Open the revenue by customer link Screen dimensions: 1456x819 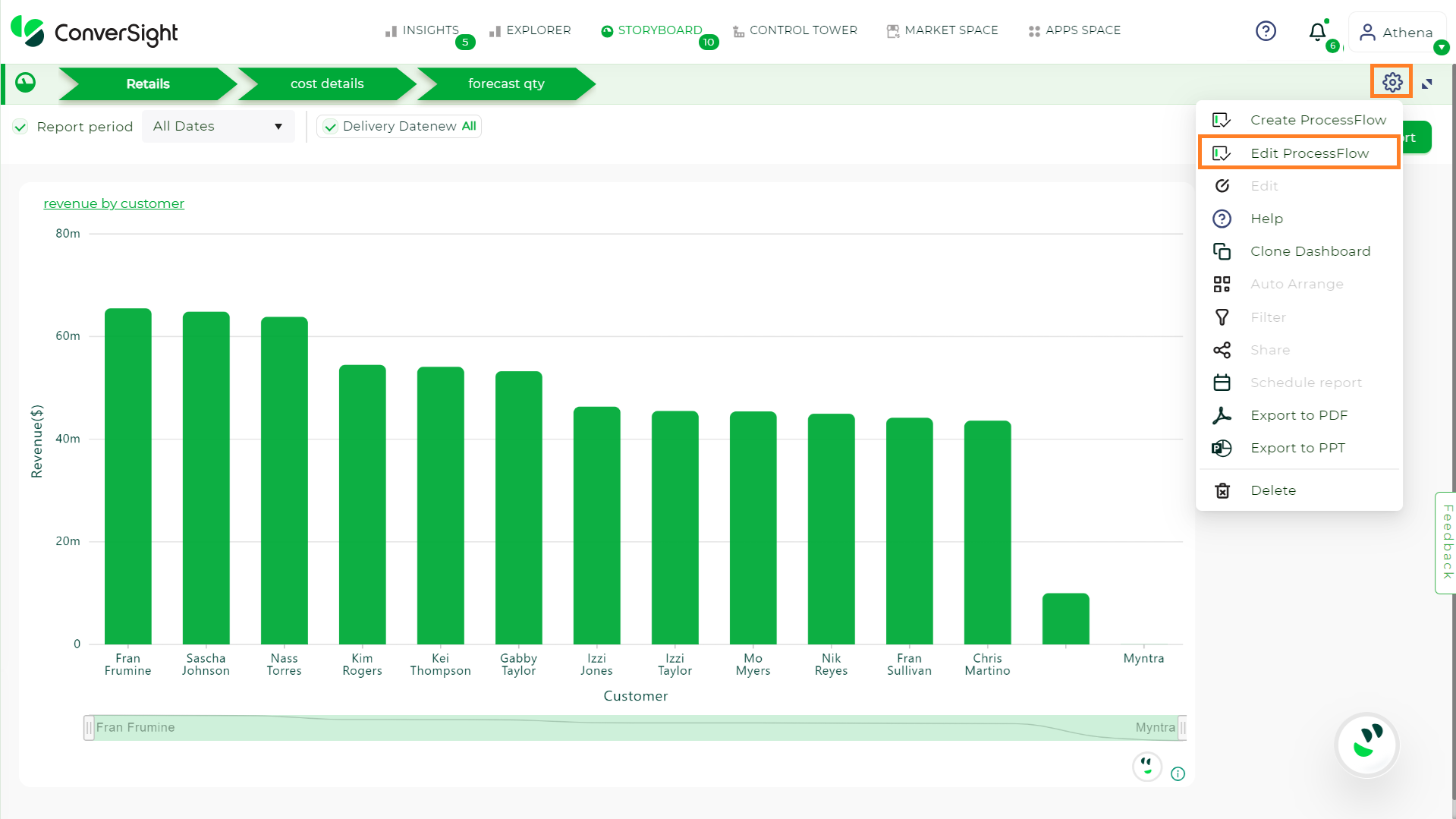coord(114,203)
